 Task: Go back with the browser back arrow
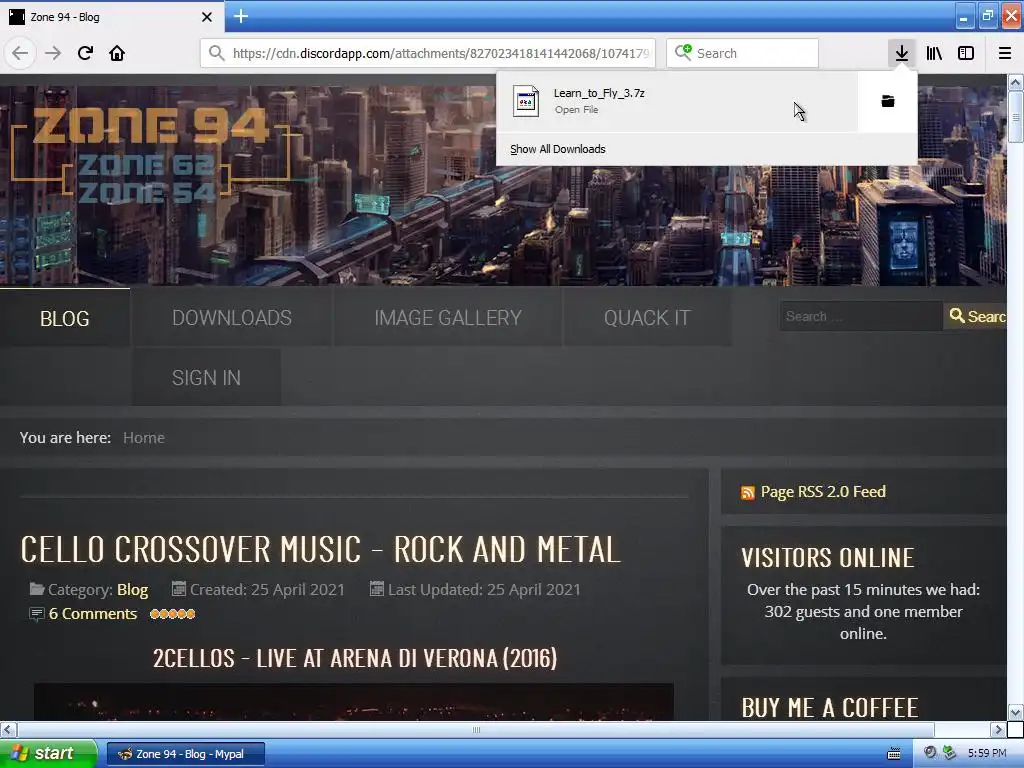20,53
